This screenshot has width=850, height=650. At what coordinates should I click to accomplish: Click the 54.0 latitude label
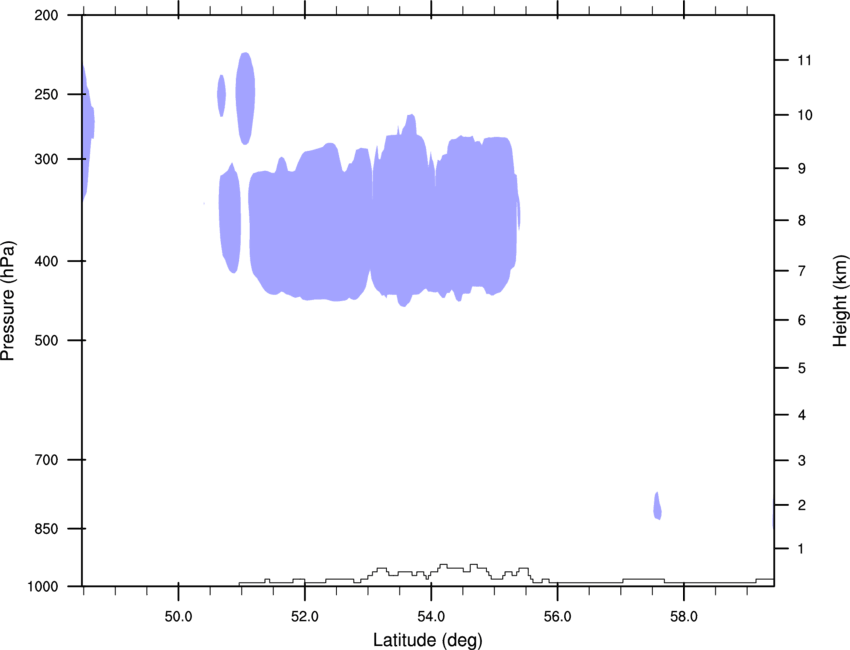point(432,617)
